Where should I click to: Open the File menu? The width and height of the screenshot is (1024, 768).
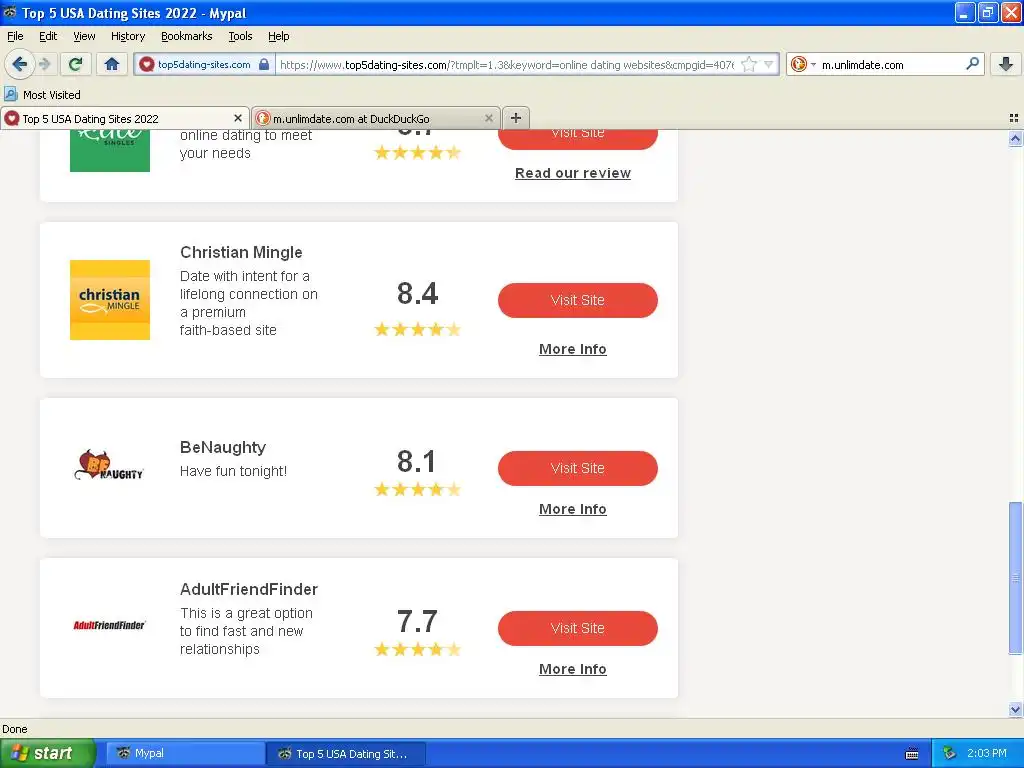click(x=15, y=36)
